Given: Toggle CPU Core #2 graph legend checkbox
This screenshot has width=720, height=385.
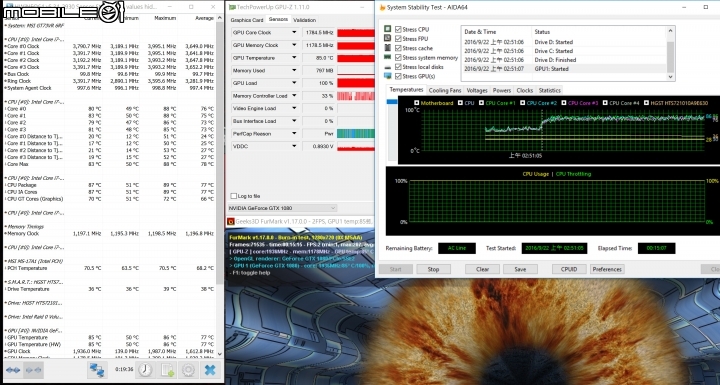Looking at the screenshot, I should (x=523, y=103).
